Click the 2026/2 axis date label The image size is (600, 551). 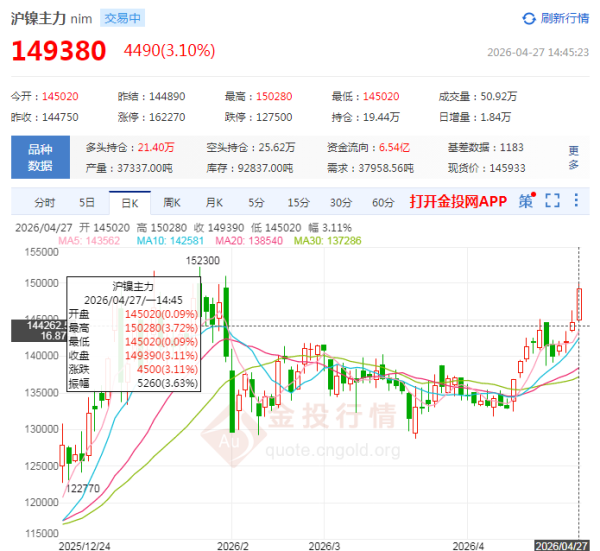233,546
